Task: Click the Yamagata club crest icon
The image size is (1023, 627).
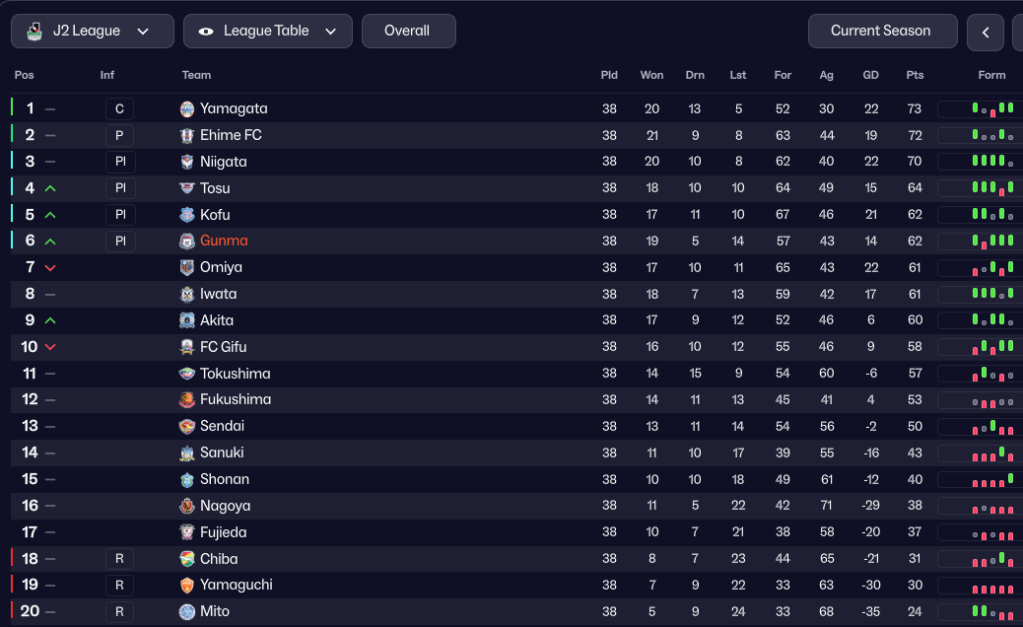Action: click(x=187, y=109)
